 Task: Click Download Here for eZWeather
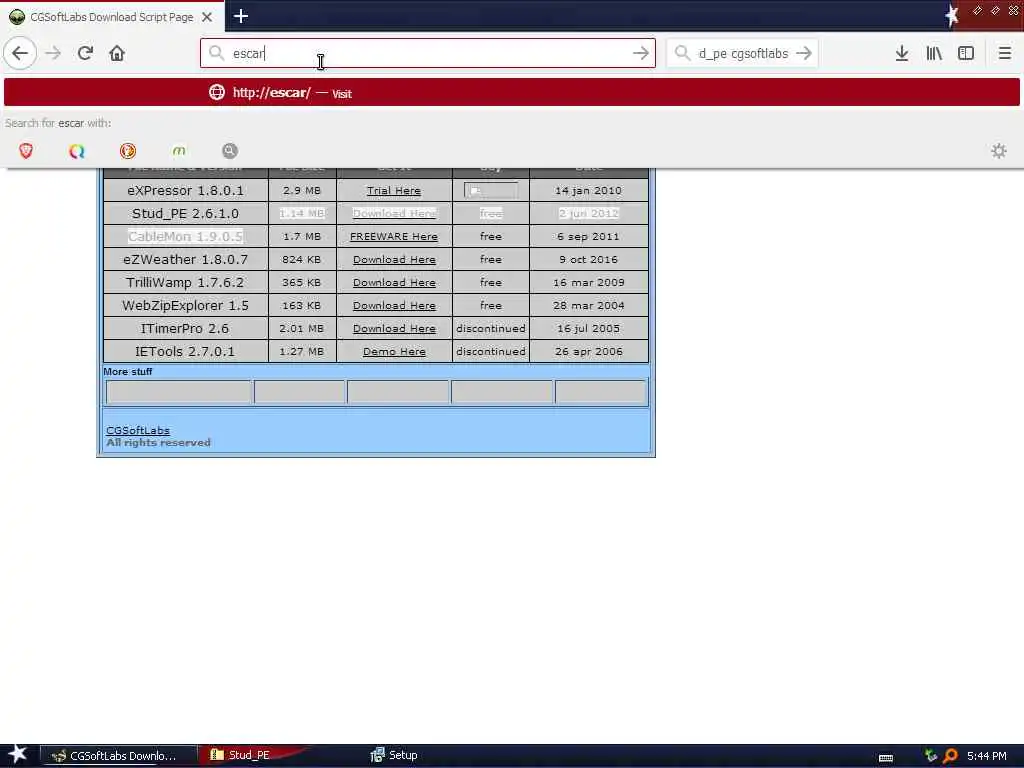(394, 259)
